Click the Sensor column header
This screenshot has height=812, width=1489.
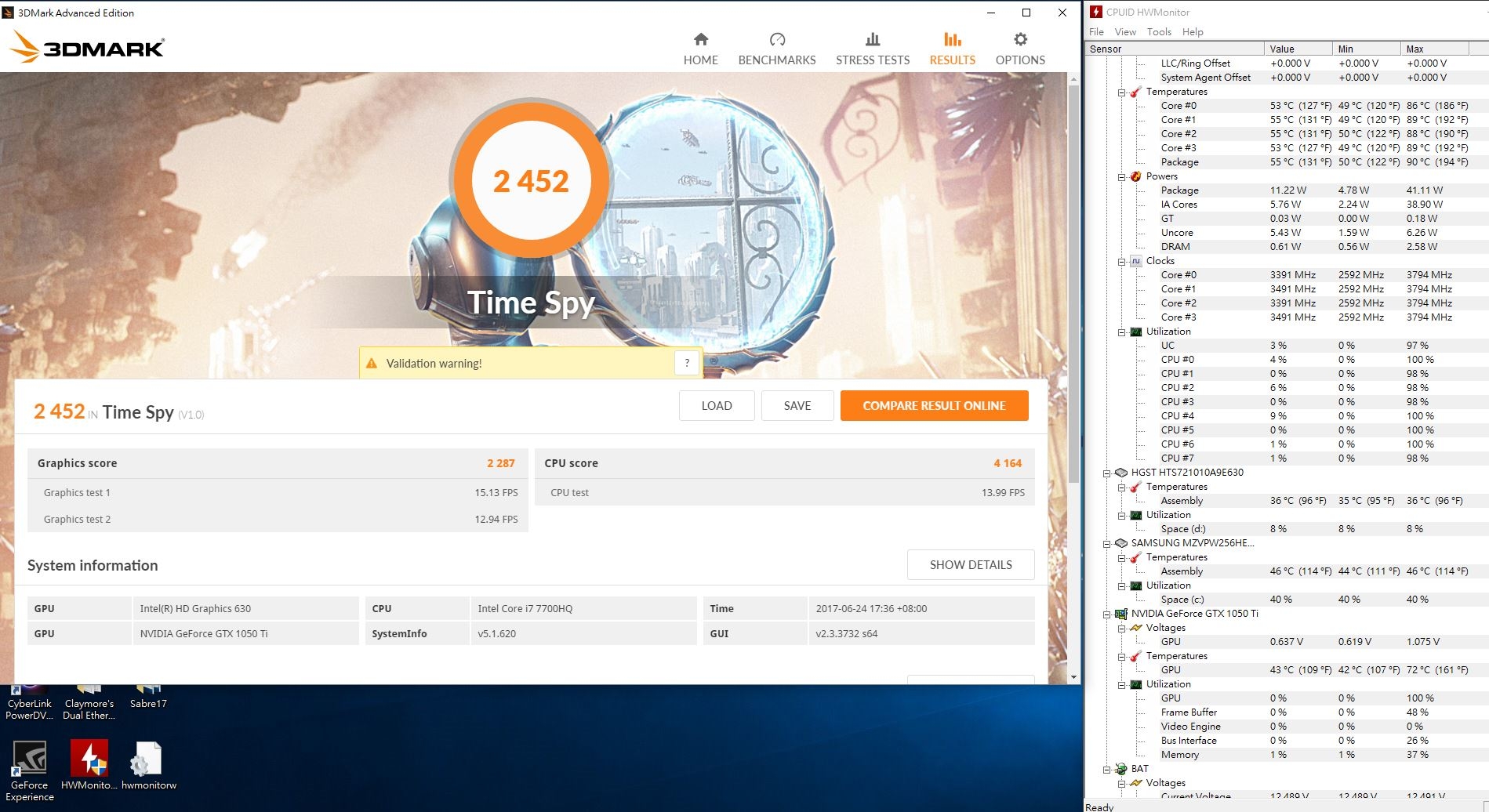click(1175, 49)
